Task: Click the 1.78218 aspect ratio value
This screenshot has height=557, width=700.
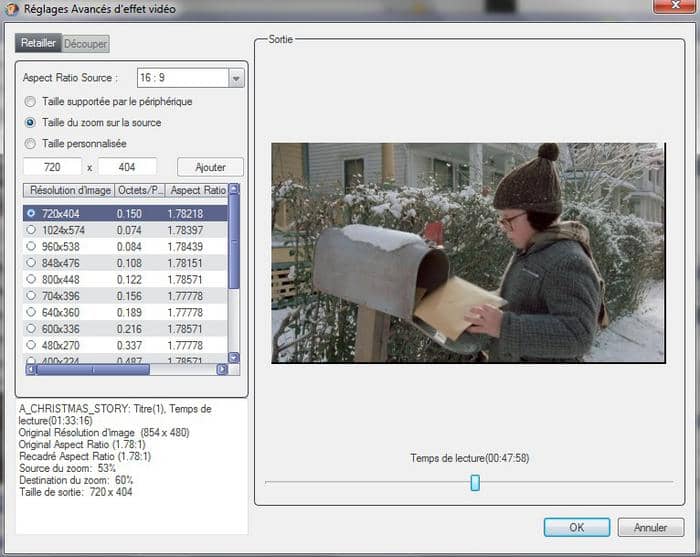Action: point(185,214)
